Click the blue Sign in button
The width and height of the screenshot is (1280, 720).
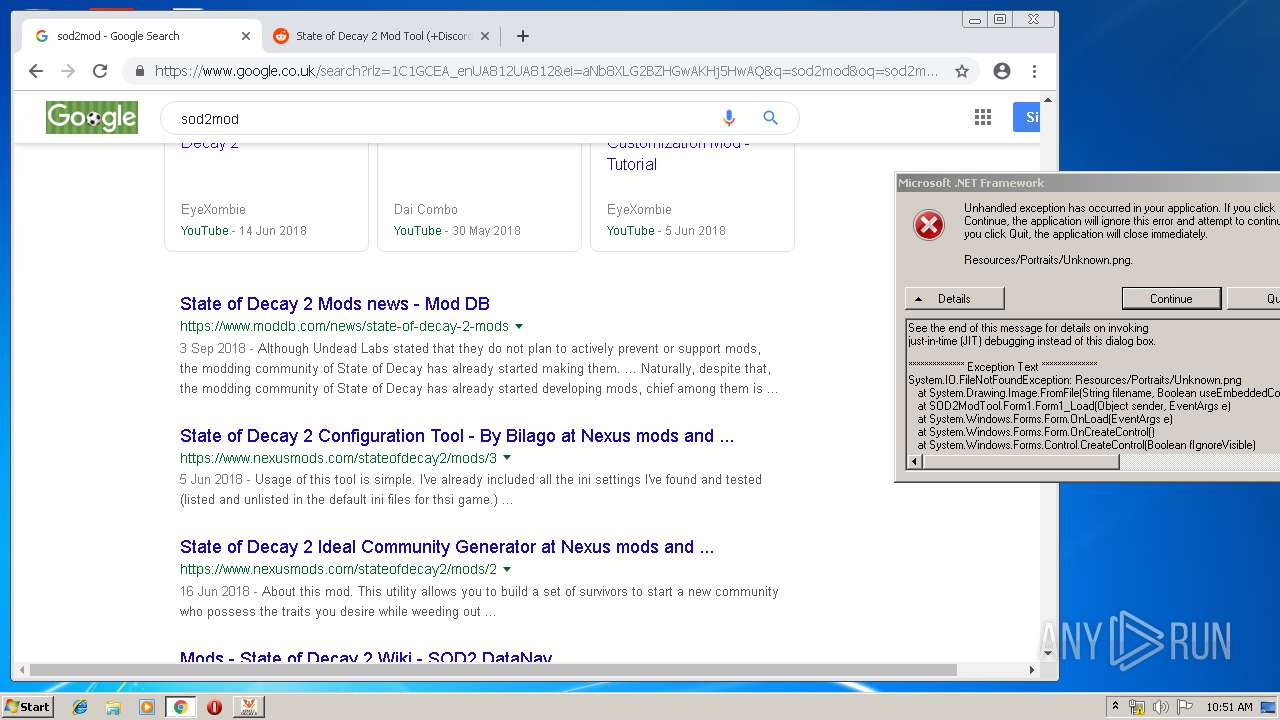coord(1027,117)
